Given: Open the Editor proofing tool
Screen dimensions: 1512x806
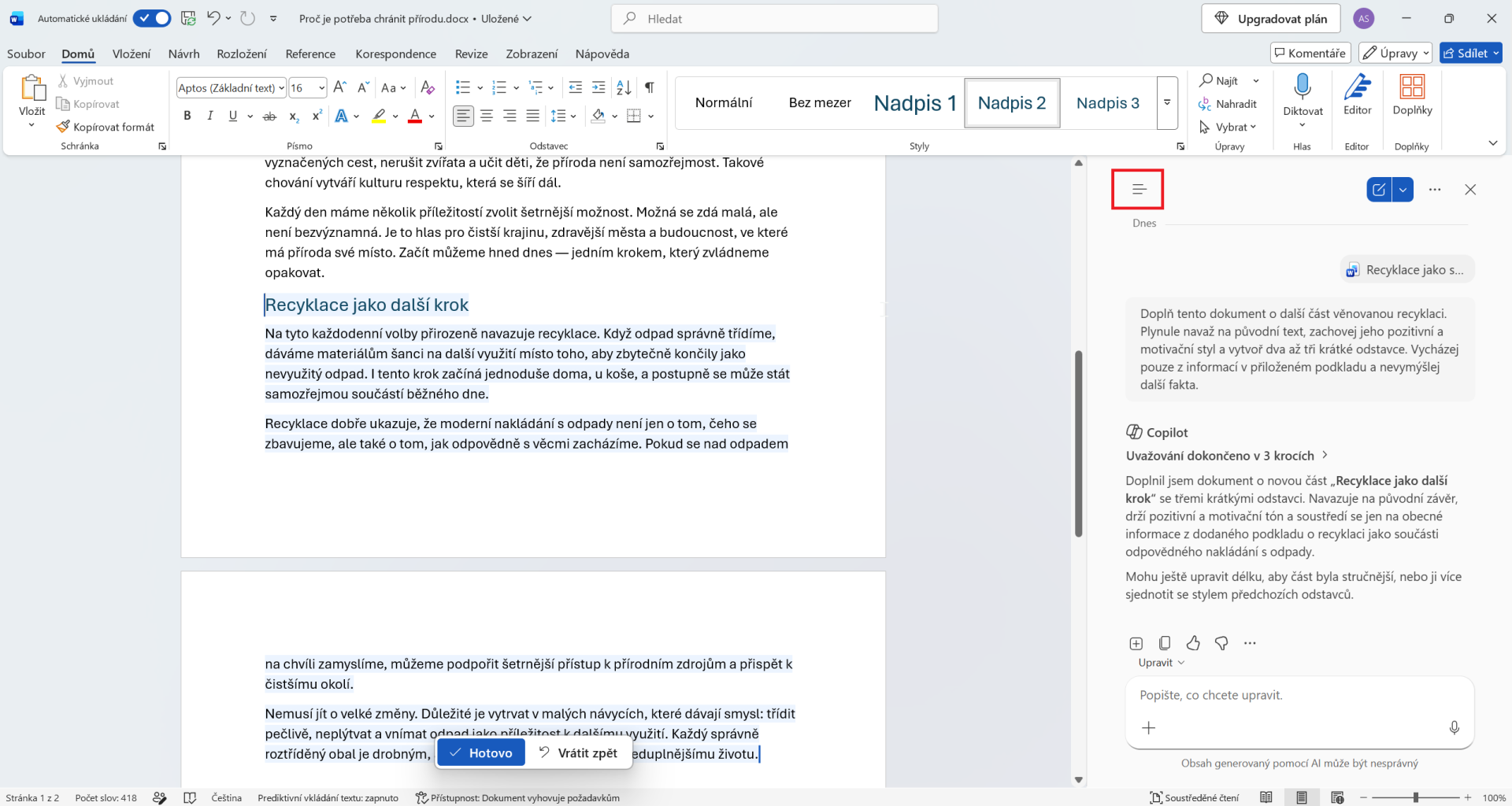Looking at the screenshot, I should coord(1357,95).
